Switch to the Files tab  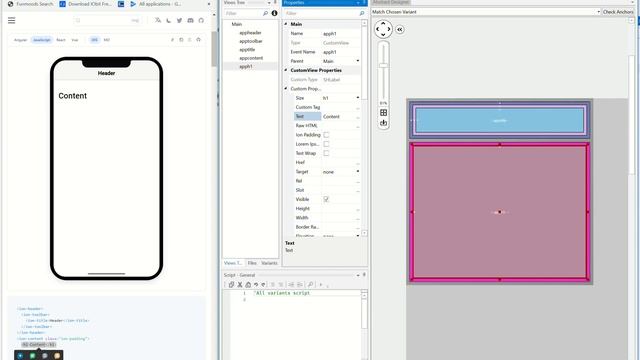(252, 263)
